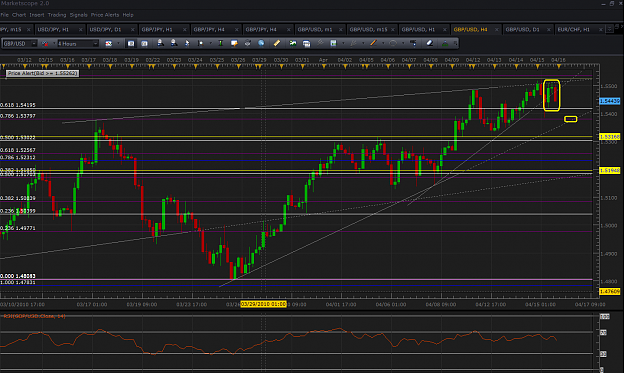This screenshot has width=625, height=373.
Task: Open the File menu
Action: click(x=4, y=15)
